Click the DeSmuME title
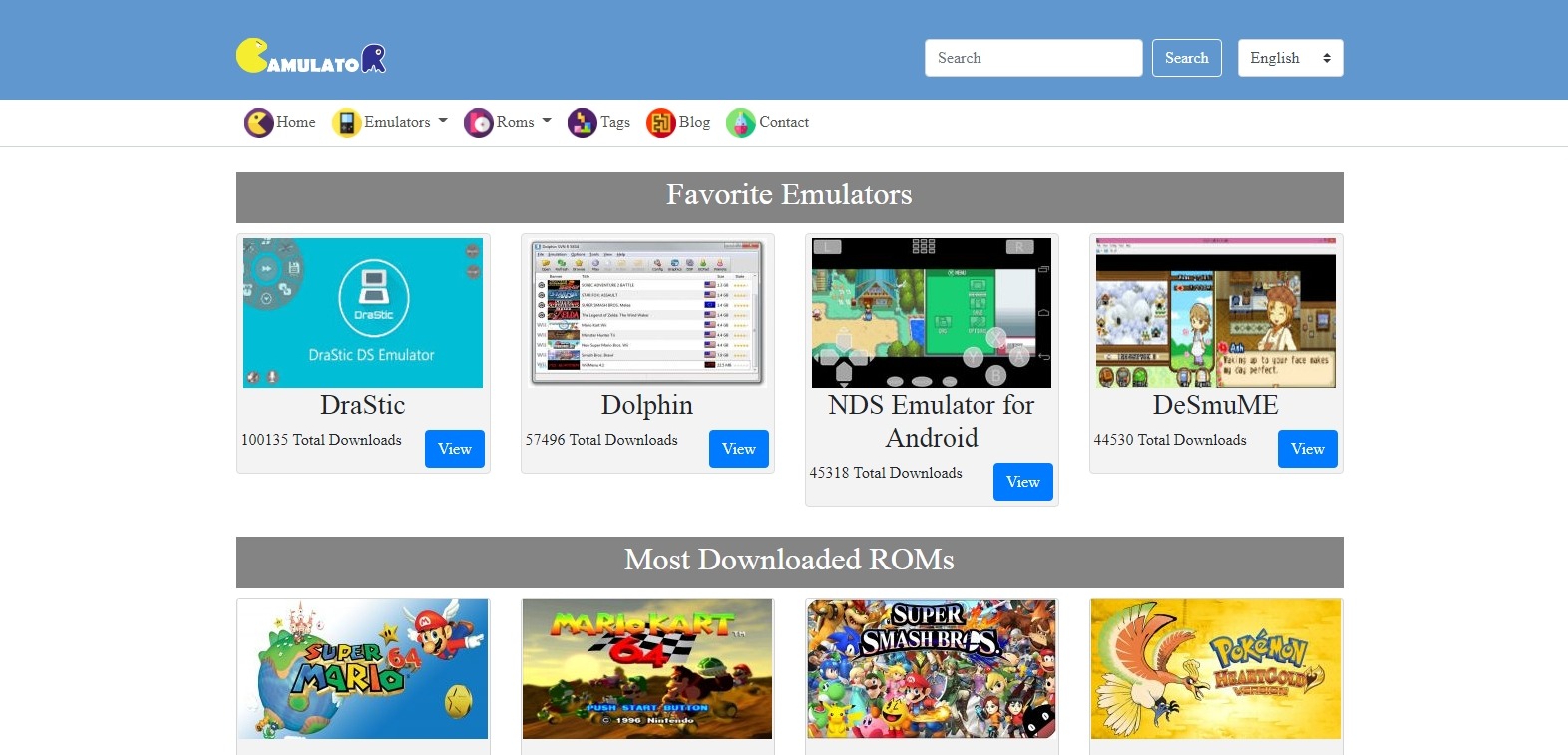Screen dimensions: 1568x755 click(x=1216, y=405)
